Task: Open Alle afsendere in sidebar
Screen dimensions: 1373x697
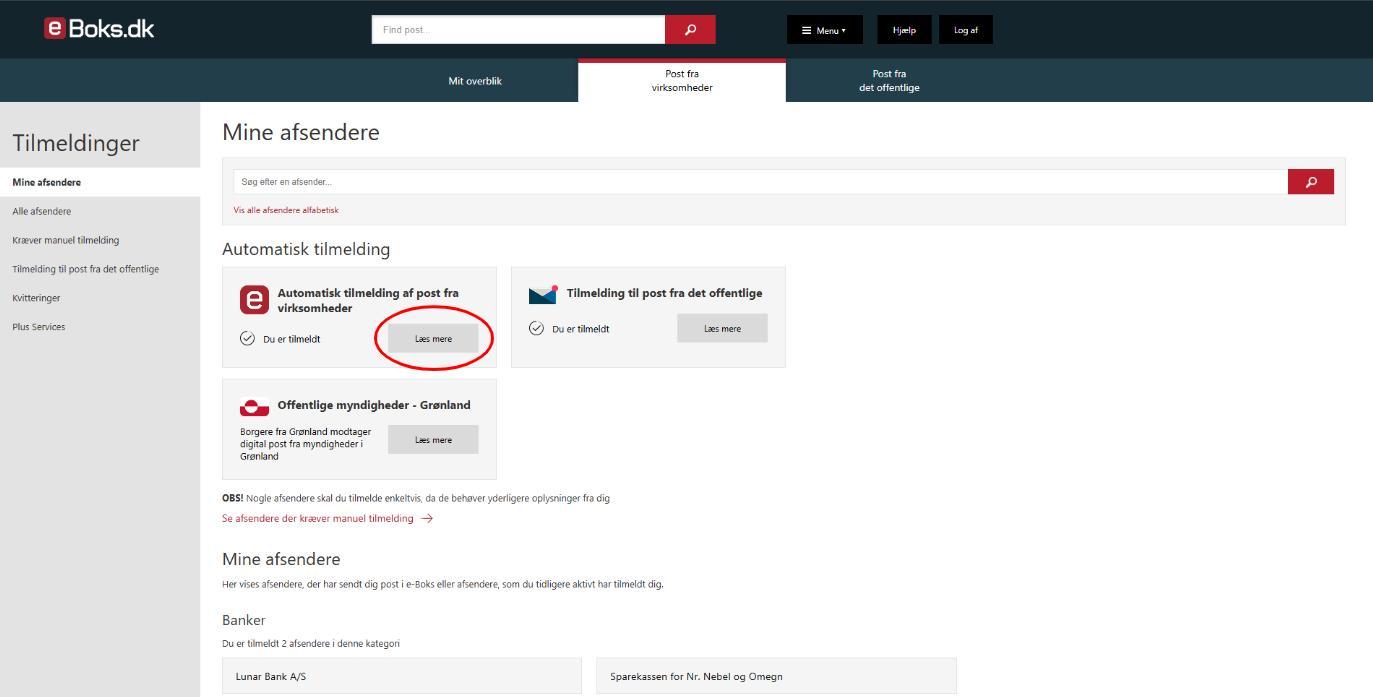Action: click(x=100, y=211)
